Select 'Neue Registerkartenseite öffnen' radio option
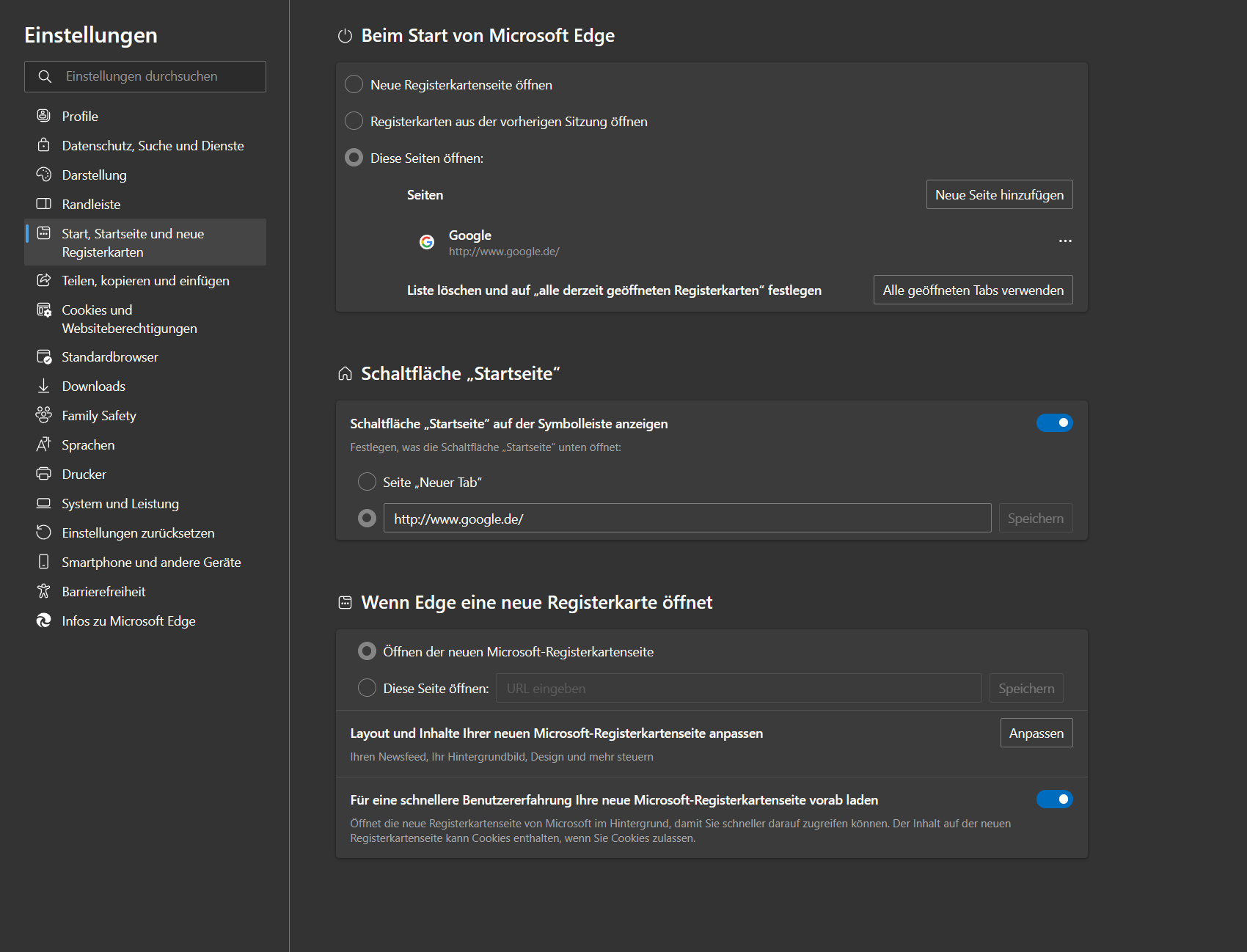 354,84
